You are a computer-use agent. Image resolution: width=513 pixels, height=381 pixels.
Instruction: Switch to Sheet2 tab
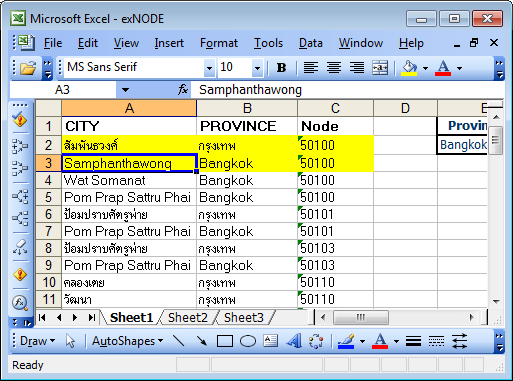coord(188,317)
